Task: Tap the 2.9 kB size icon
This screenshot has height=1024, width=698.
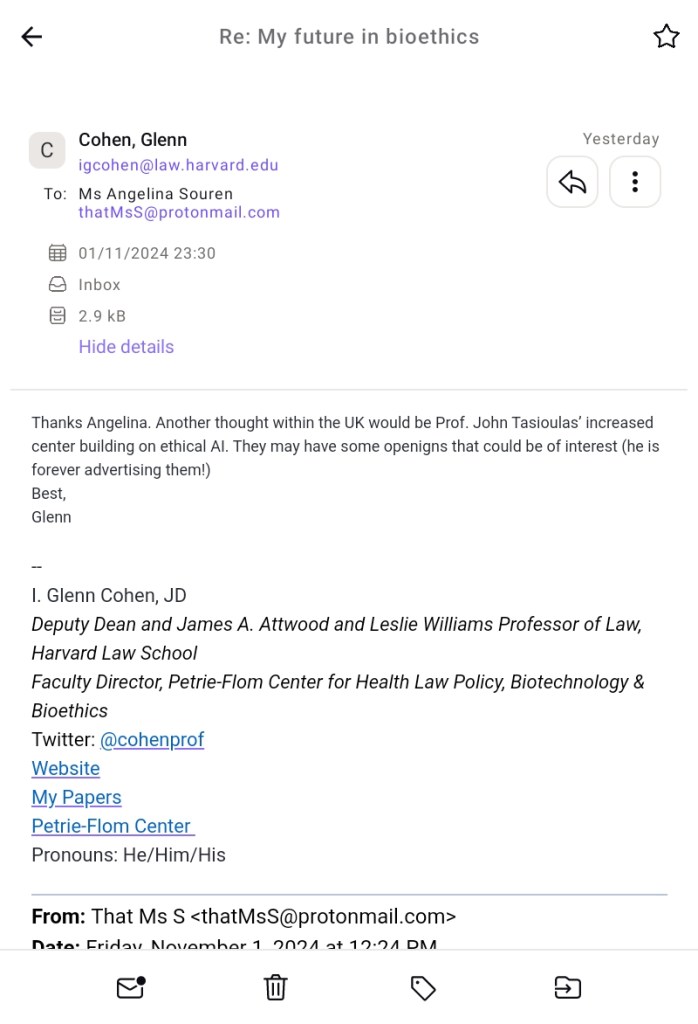Action: click(58, 316)
